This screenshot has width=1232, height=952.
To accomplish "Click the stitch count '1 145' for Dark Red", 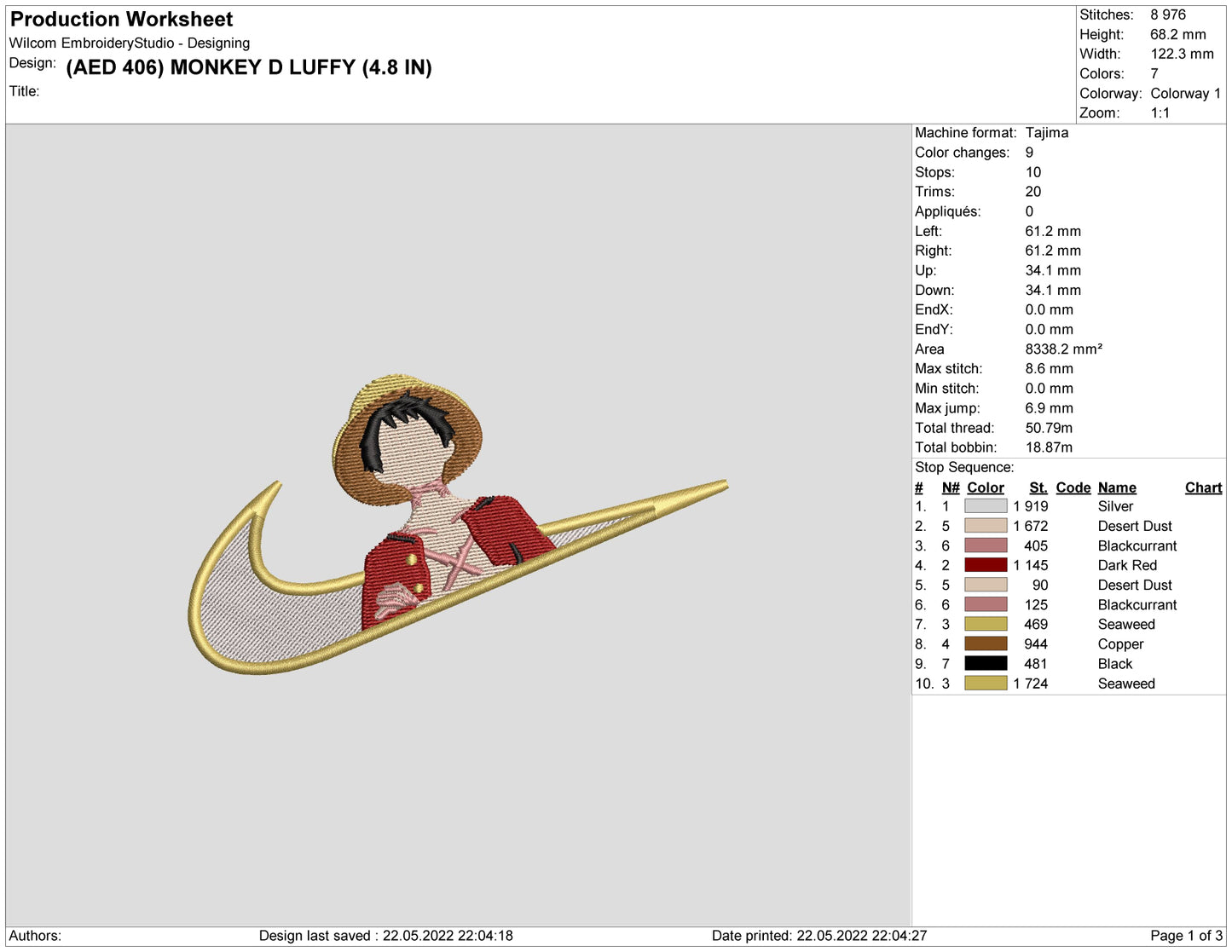I will (x=1031, y=565).
